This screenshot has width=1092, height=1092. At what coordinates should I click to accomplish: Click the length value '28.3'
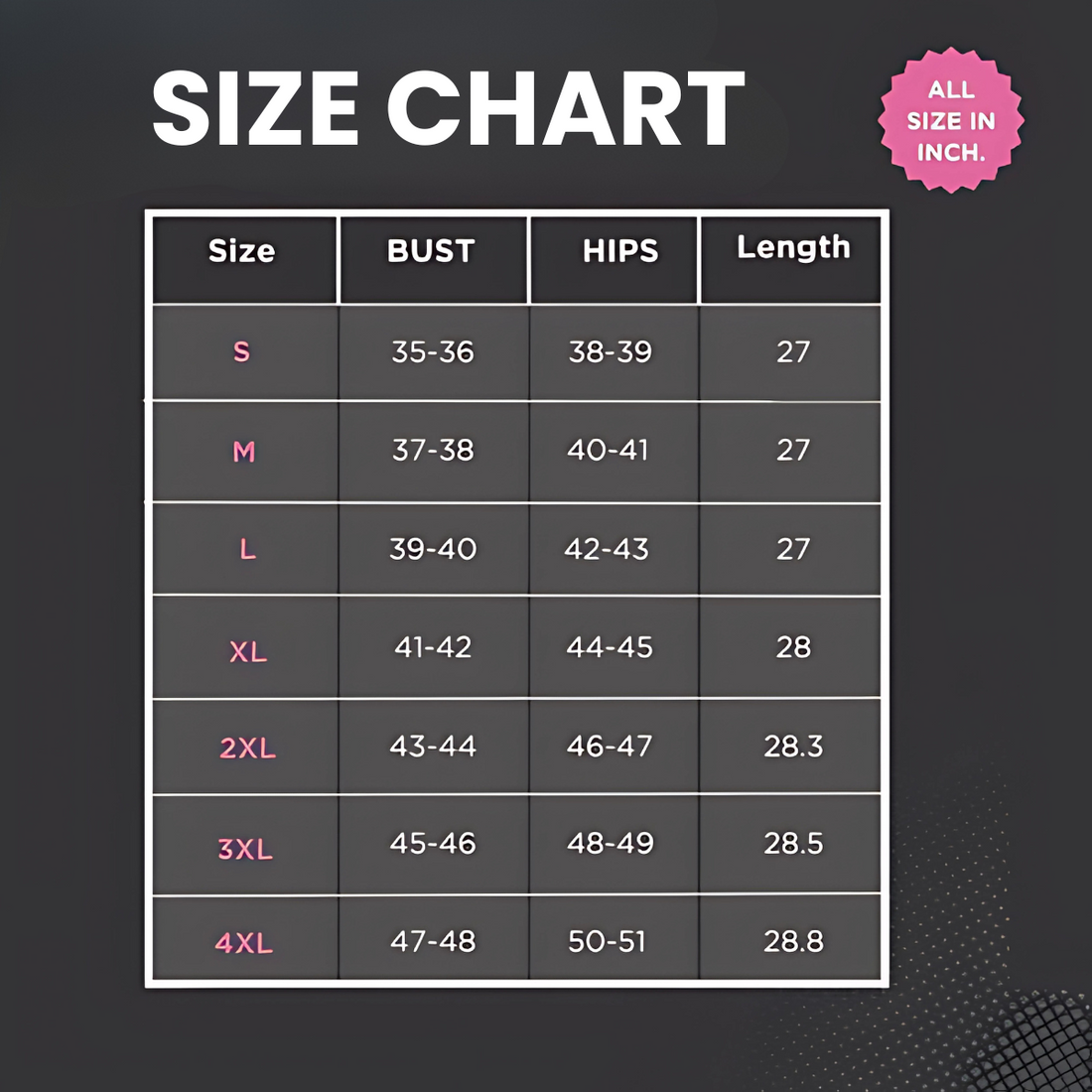[x=793, y=746]
